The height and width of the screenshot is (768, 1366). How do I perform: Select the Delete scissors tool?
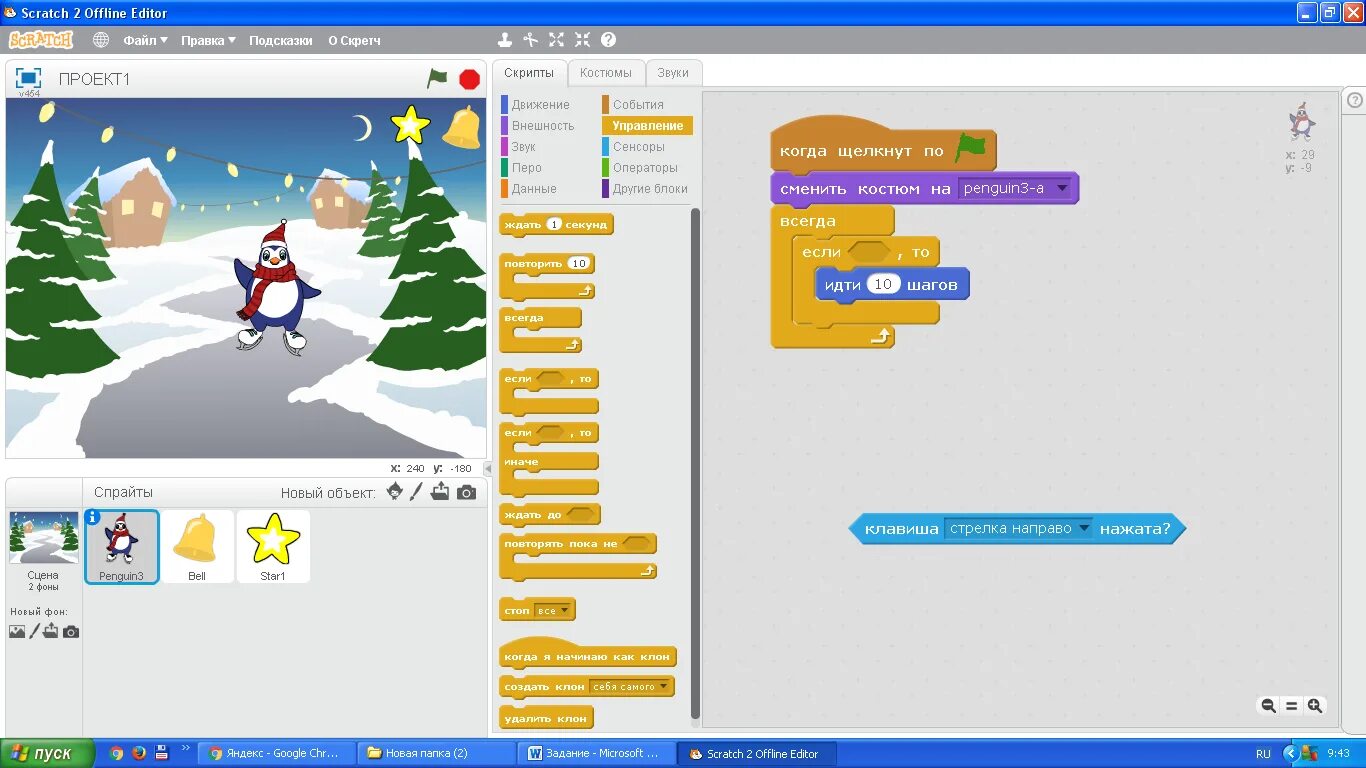tap(531, 40)
